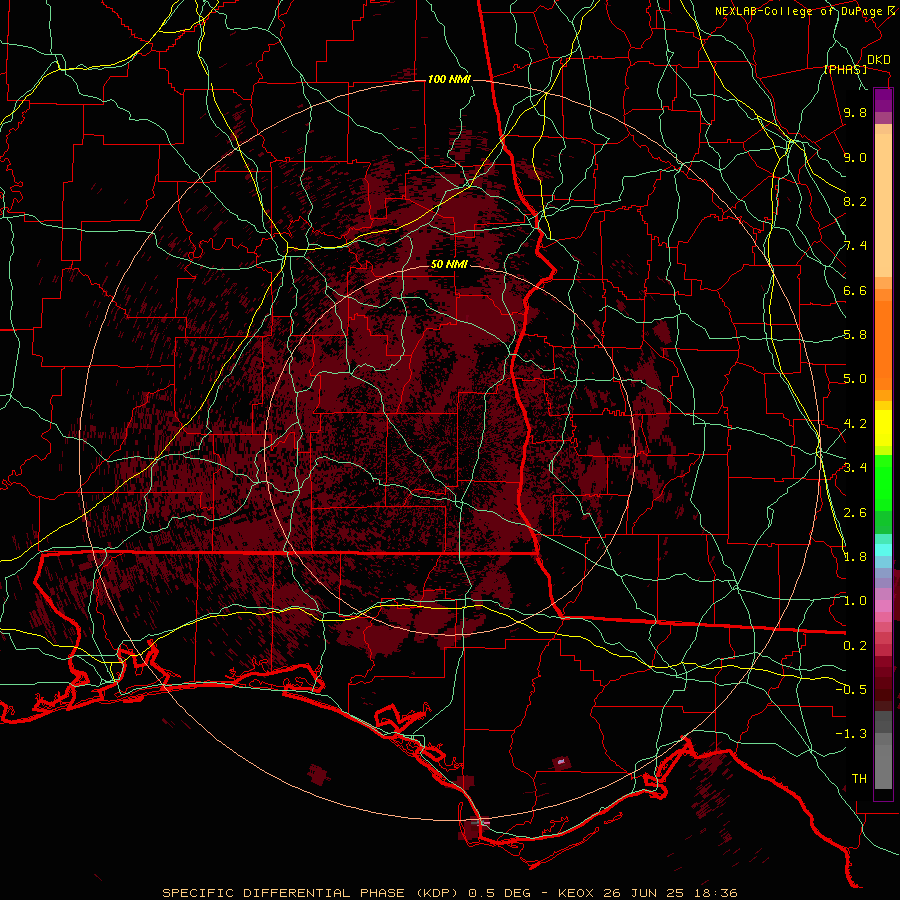Pick the pink color bar segment

click(883, 606)
